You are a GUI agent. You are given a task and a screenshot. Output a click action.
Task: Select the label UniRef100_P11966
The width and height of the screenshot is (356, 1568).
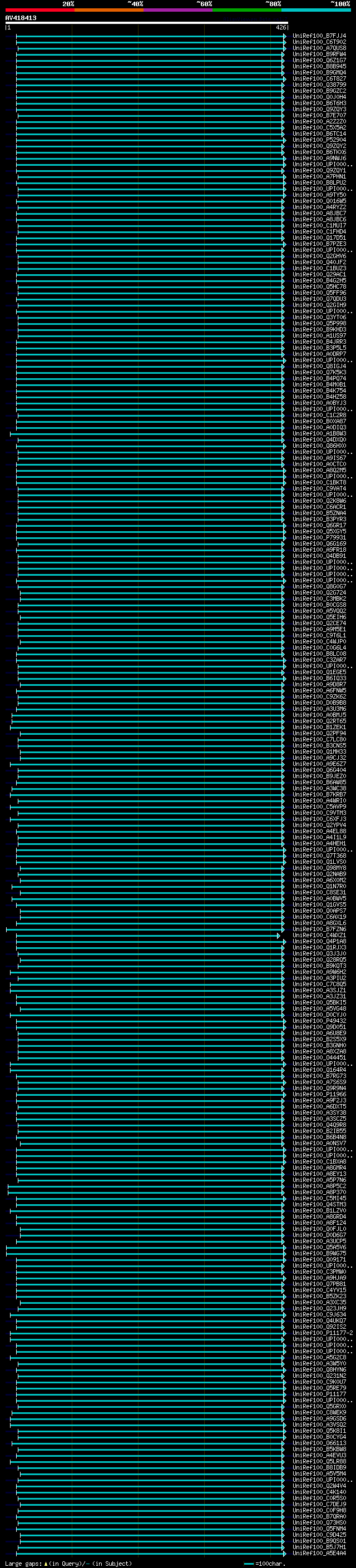[319, 1095]
